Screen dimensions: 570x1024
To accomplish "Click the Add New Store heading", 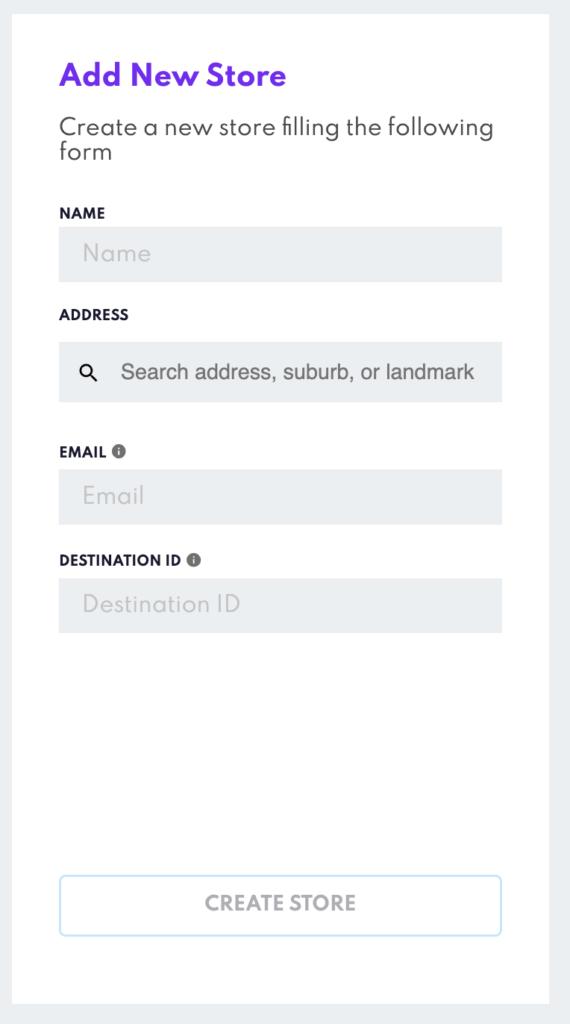I will [x=173, y=75].
